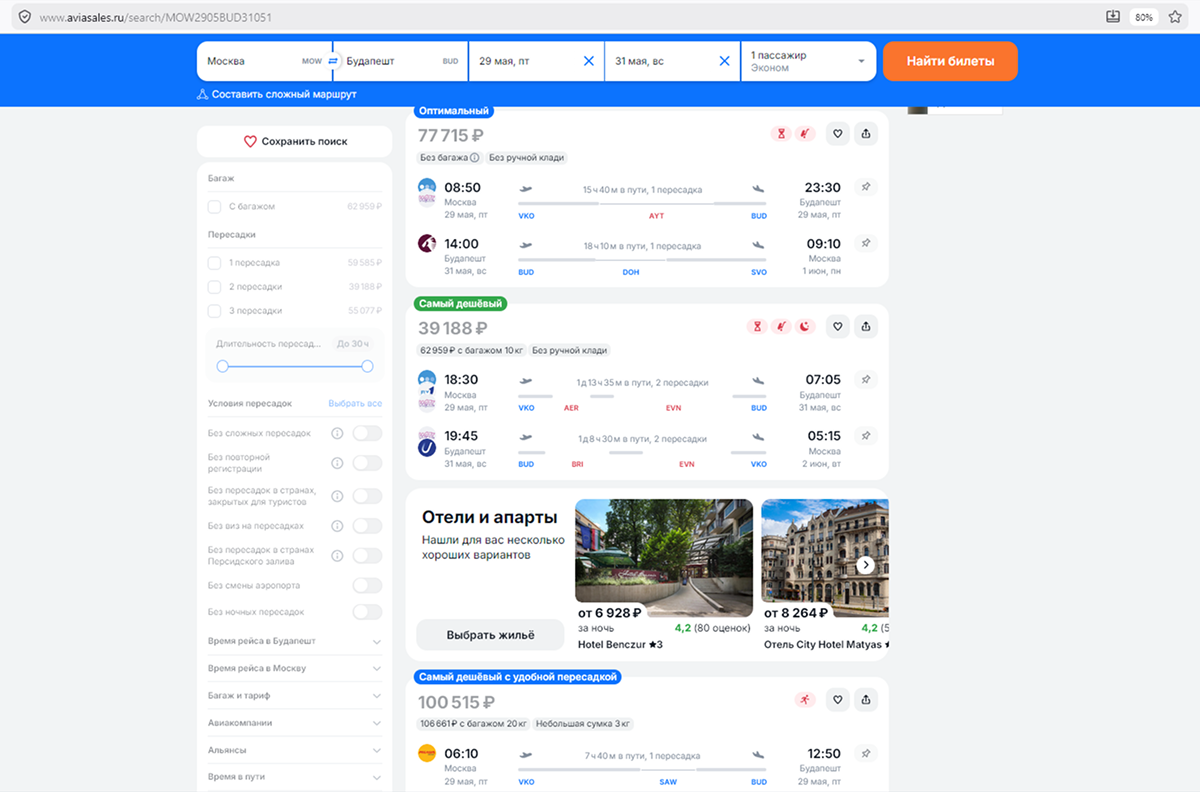Pin the 06:10 Moscow departure flight
This screenshot has width=1200, height=792.
pos(866,754)
